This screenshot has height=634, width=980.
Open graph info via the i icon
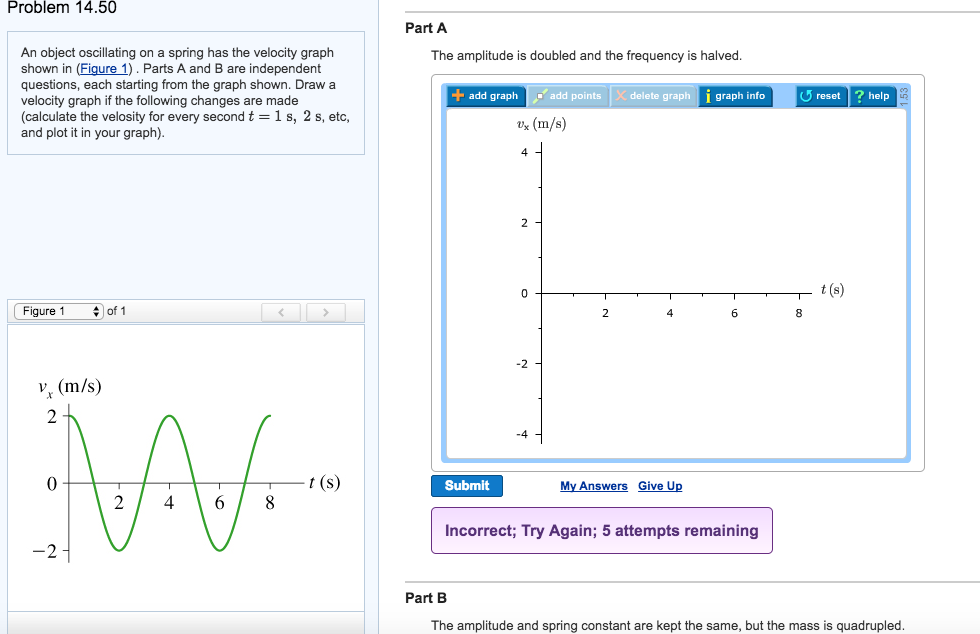pyautogui.click(x=710, y=96)
